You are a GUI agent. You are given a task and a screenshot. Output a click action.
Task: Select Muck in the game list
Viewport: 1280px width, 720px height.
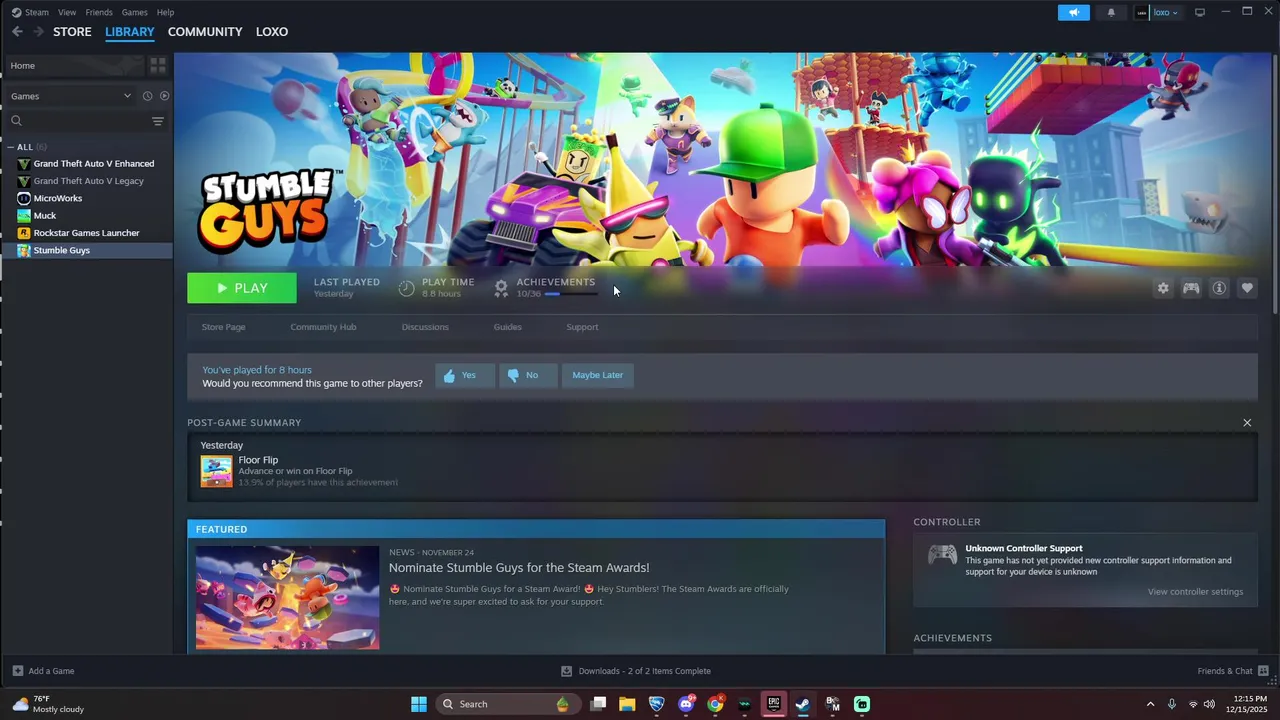pos(45,215)
